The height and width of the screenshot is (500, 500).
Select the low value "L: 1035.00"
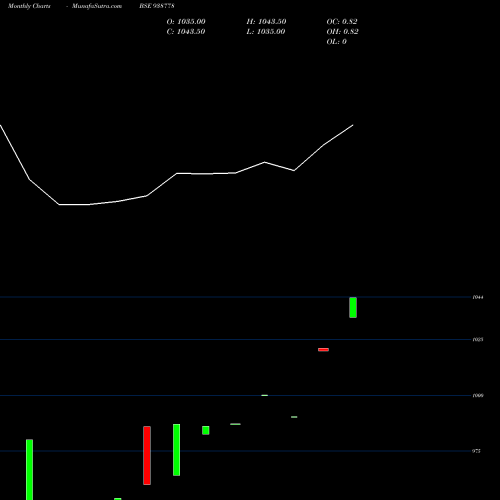coord(266,32)
